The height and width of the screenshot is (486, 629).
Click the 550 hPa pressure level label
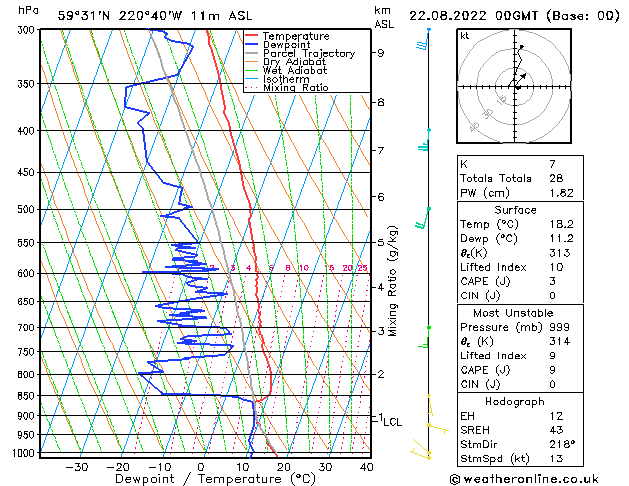28,243
